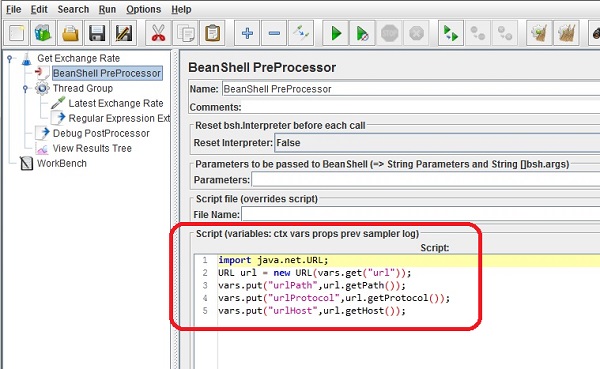Click the Debug PostProcessor icon
This screenshot has width=600, height=369.
pos(42,133)
